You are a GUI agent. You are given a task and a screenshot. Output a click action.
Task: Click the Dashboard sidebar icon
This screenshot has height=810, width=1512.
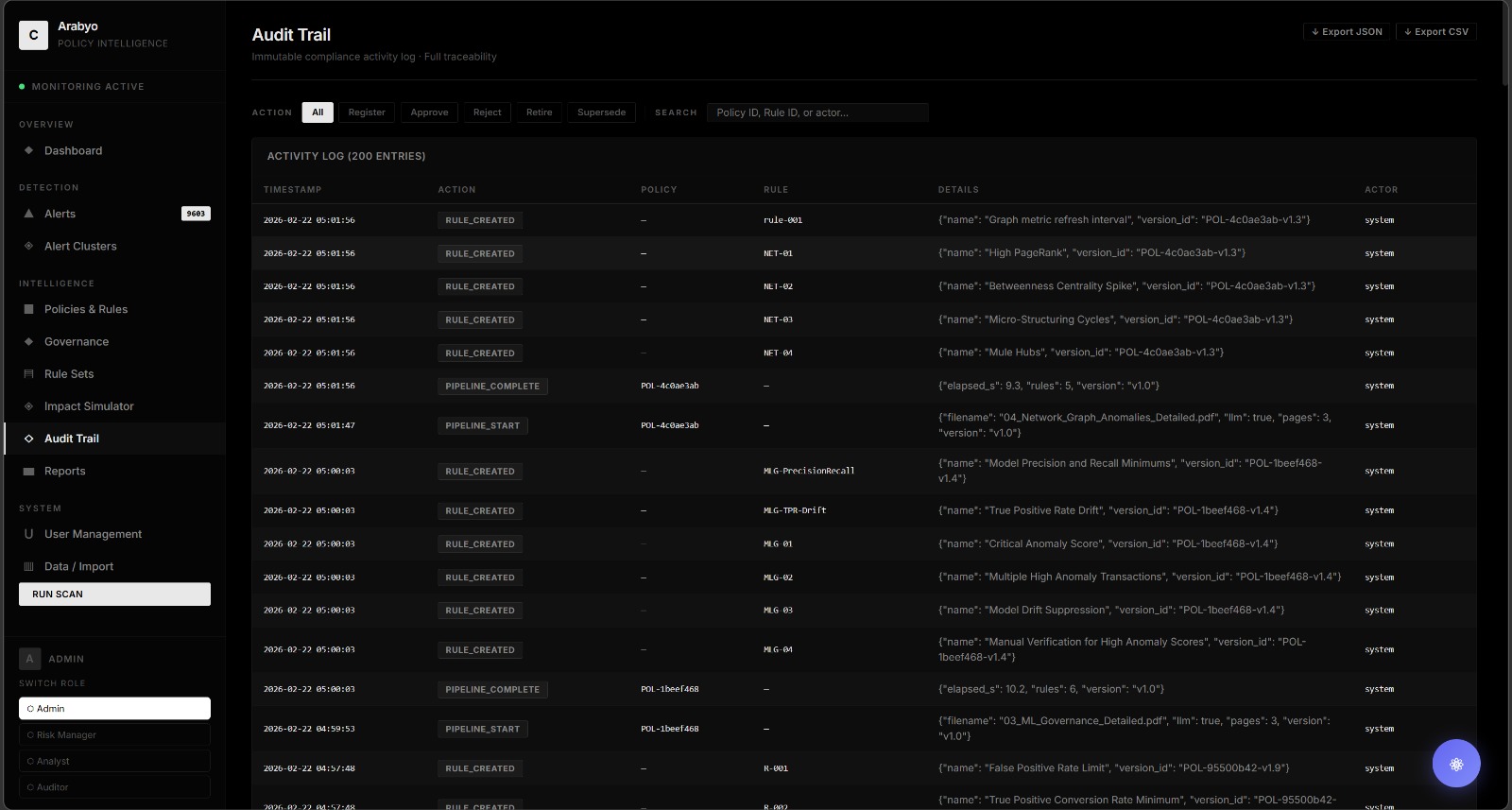(x=28, y=150)
